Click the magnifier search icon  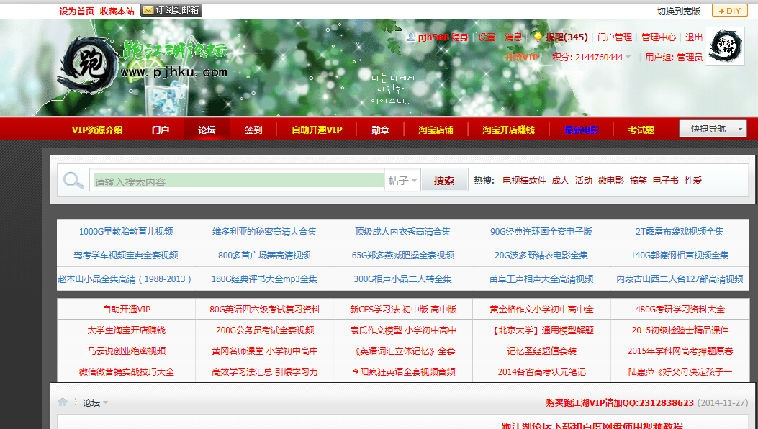[73, 180]
